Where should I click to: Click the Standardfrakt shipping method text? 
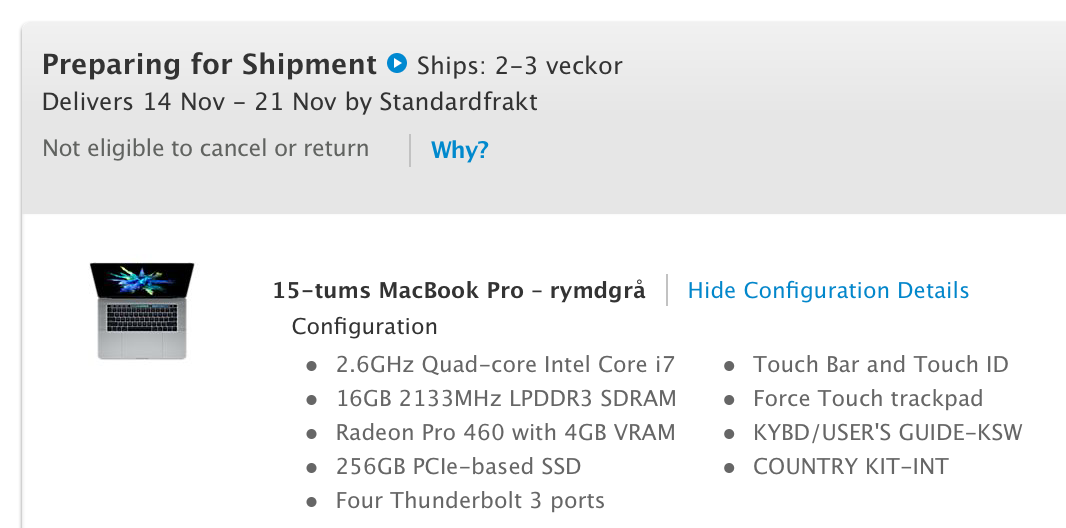pyautogui.click(x=458, y=102)
